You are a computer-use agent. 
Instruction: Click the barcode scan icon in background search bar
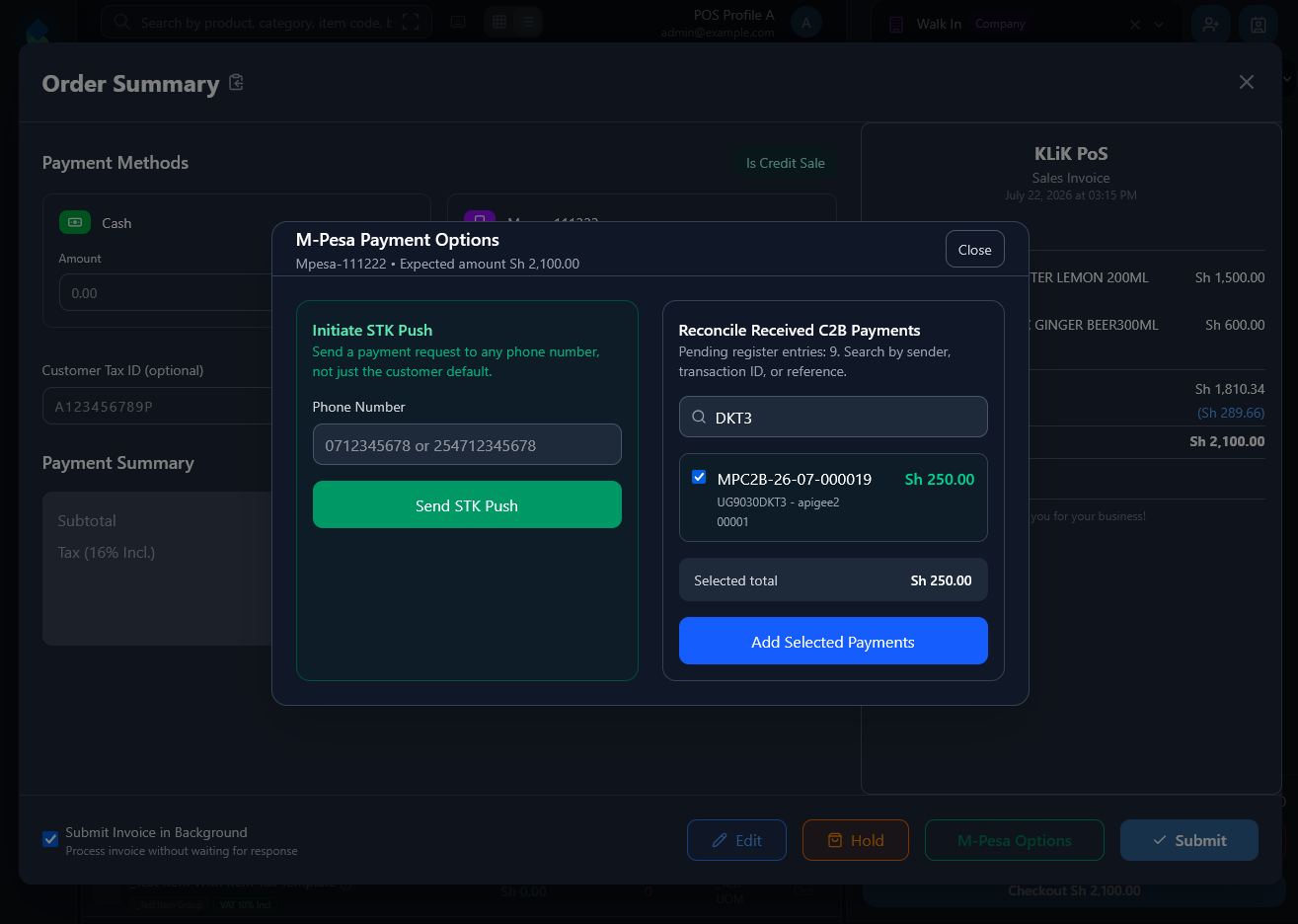[x=411, y=22]
